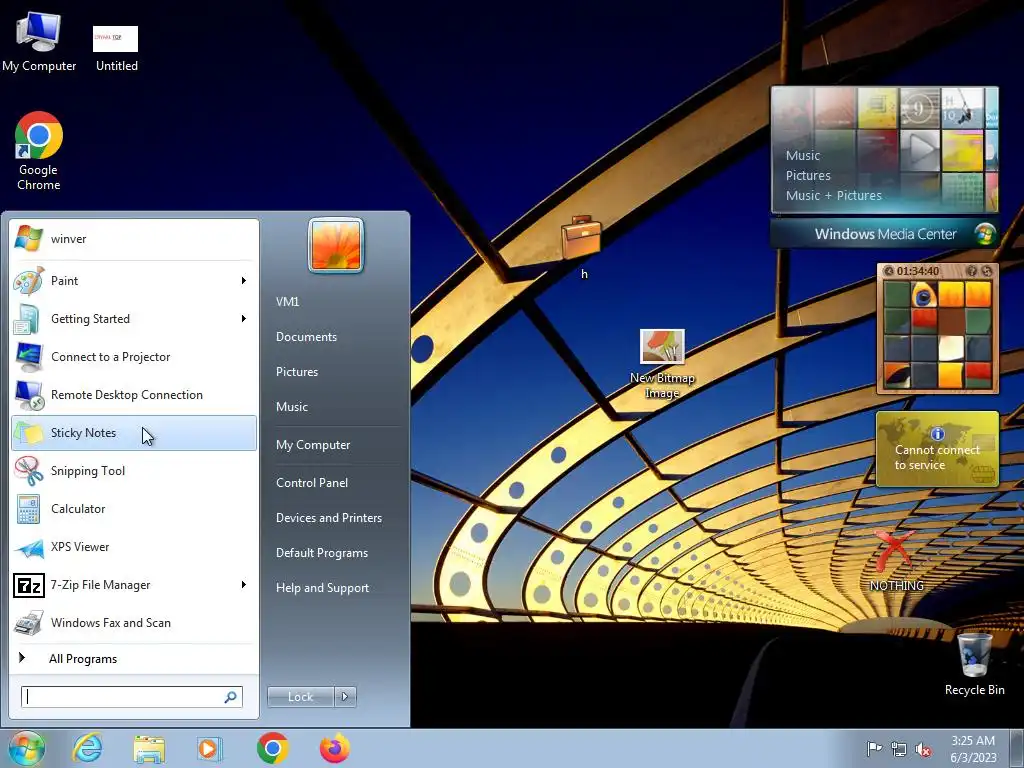Open Internet Explorer from the taskbar

(88, 748)
